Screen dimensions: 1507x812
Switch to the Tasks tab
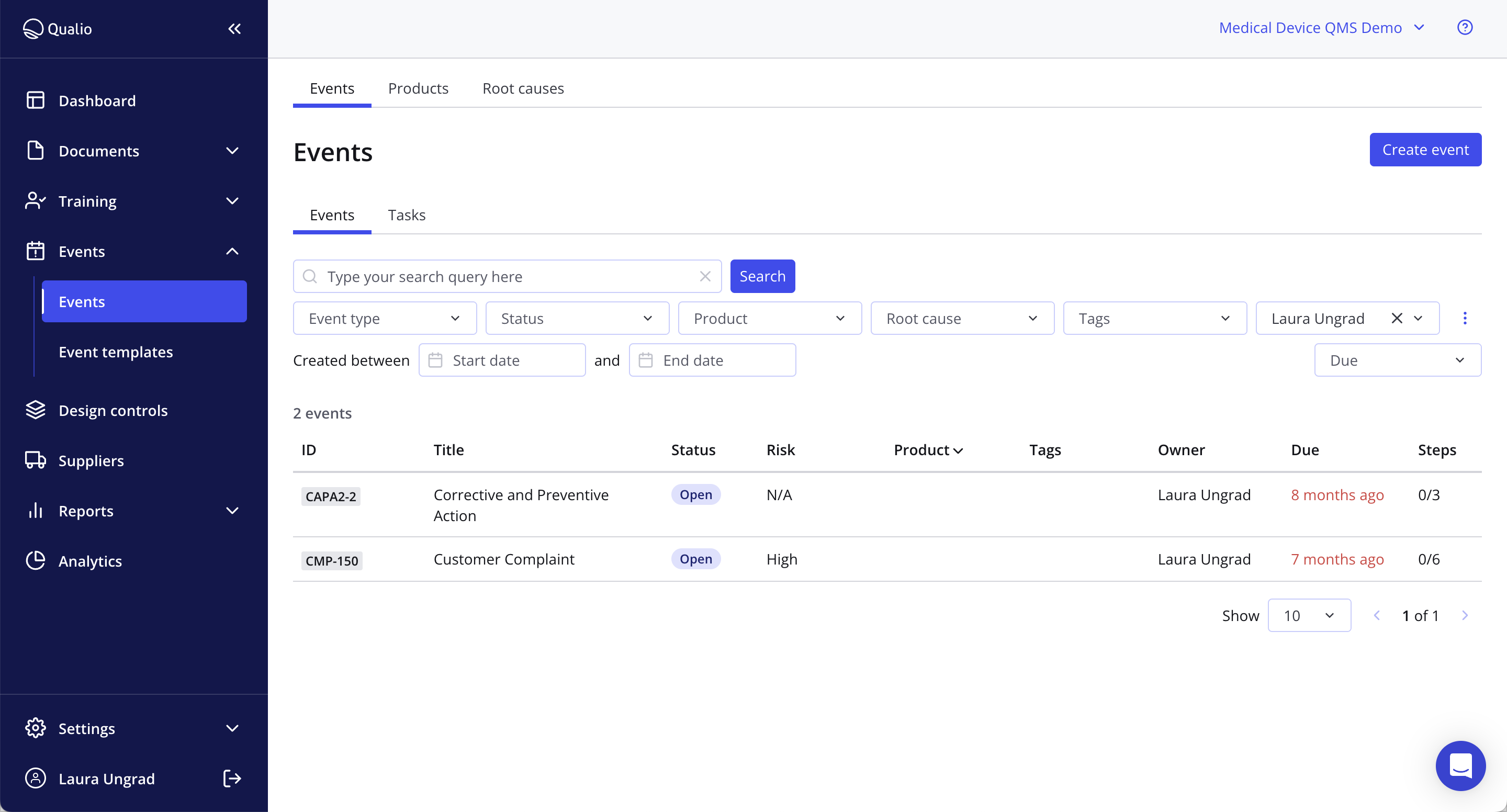pos(407,215)
